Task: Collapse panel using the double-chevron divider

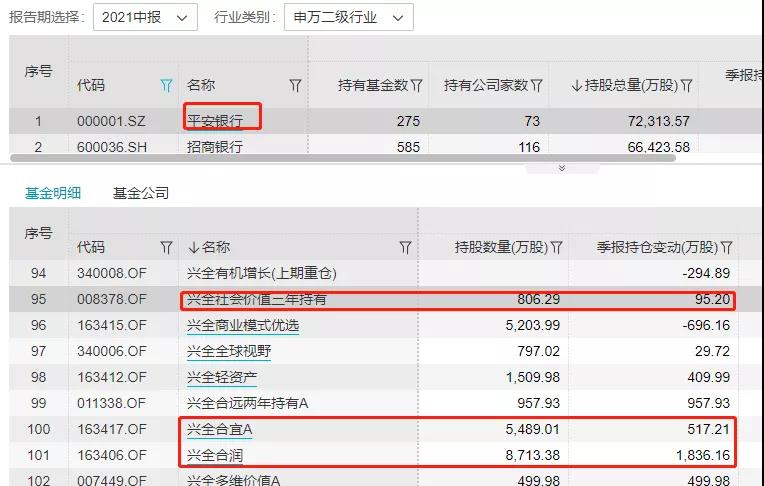Action: (562, 168)
